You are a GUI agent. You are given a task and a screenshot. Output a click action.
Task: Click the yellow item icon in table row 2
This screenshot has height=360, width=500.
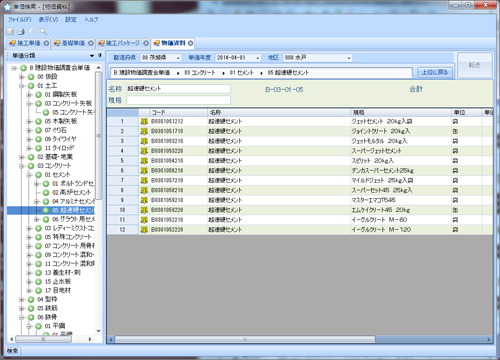[144, 131]
